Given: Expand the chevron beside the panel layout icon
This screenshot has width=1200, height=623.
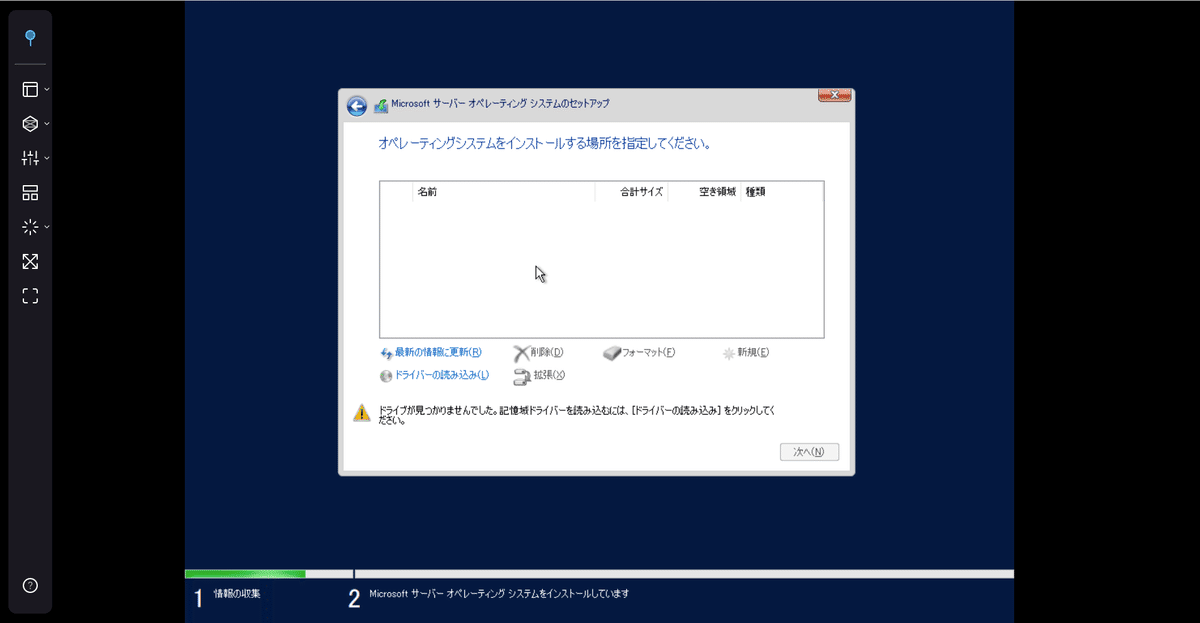Looking at the screenshot, I should 47,90.
